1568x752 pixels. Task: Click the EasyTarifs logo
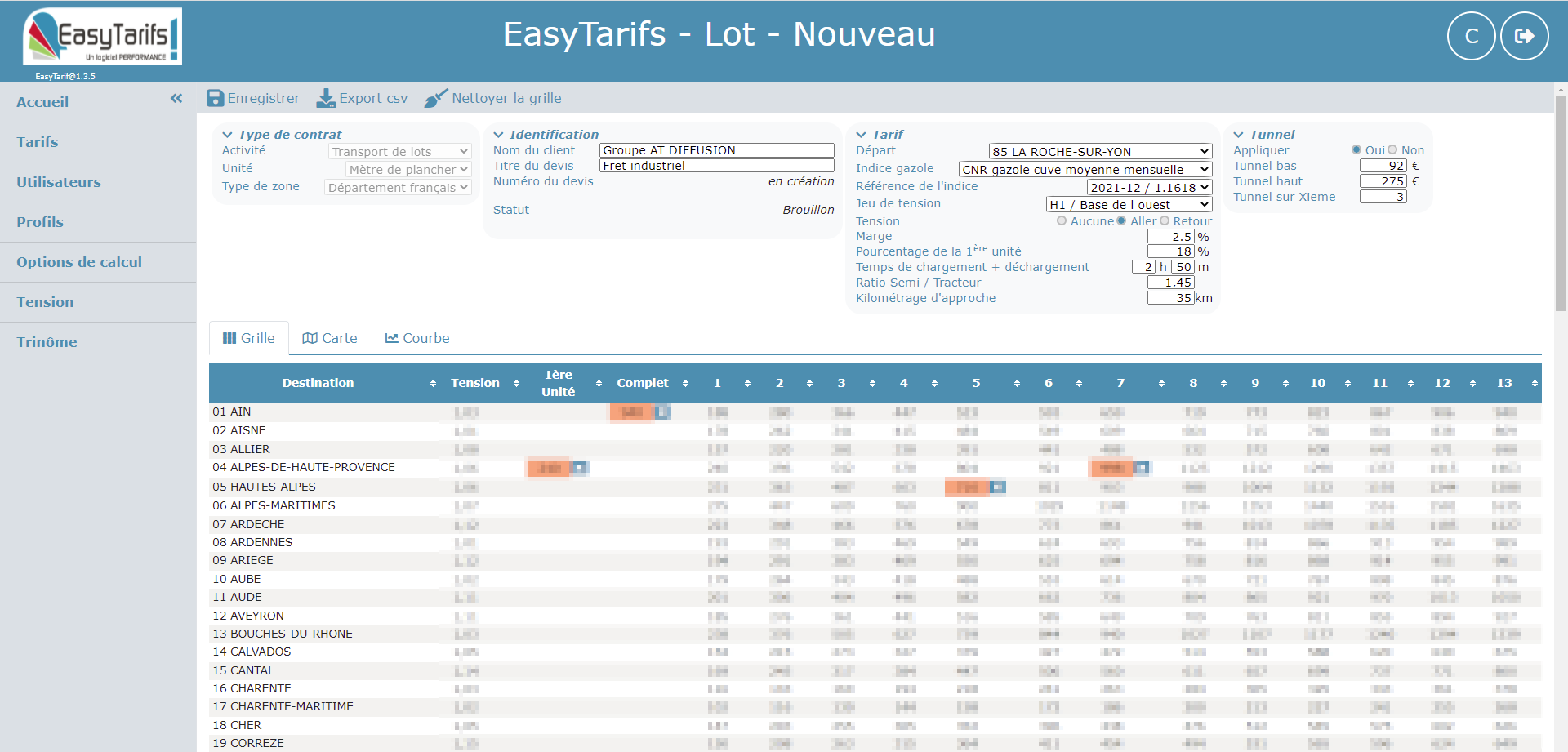tap(102, 37)
